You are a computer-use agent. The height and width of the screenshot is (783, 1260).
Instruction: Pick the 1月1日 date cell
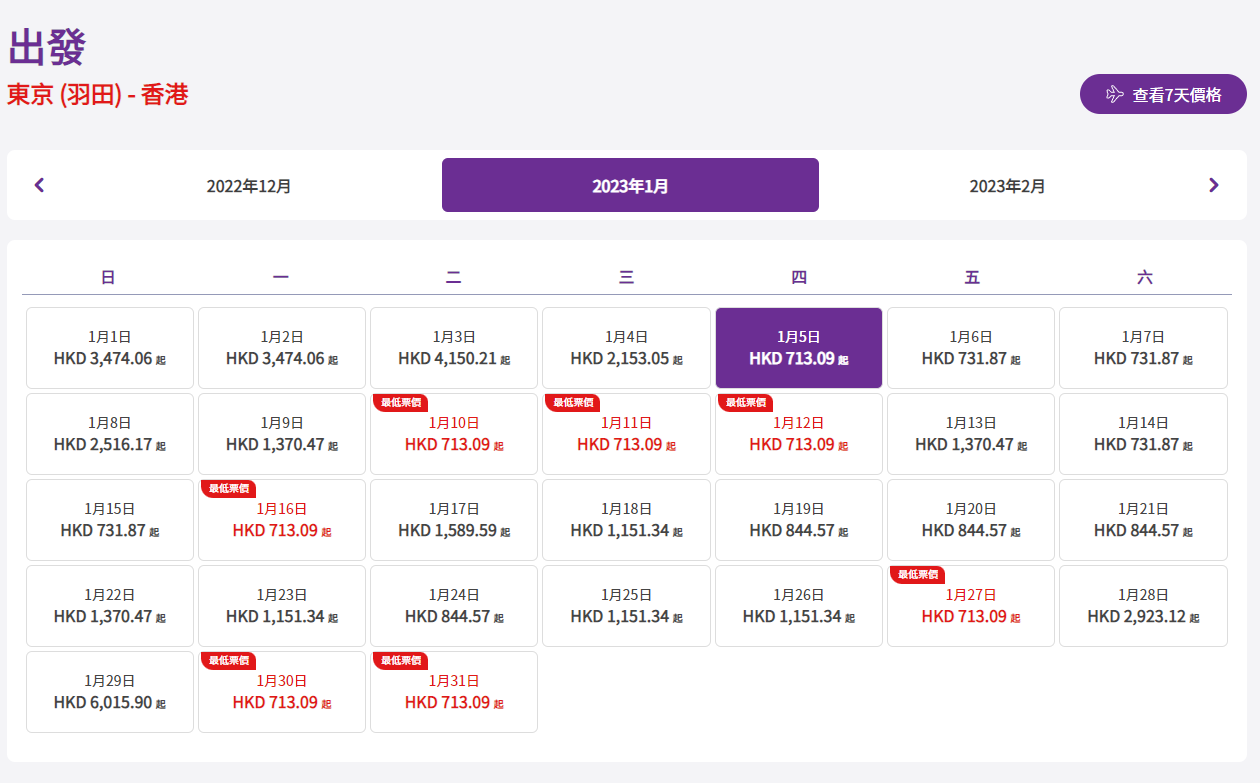click(x=110, y=348)
